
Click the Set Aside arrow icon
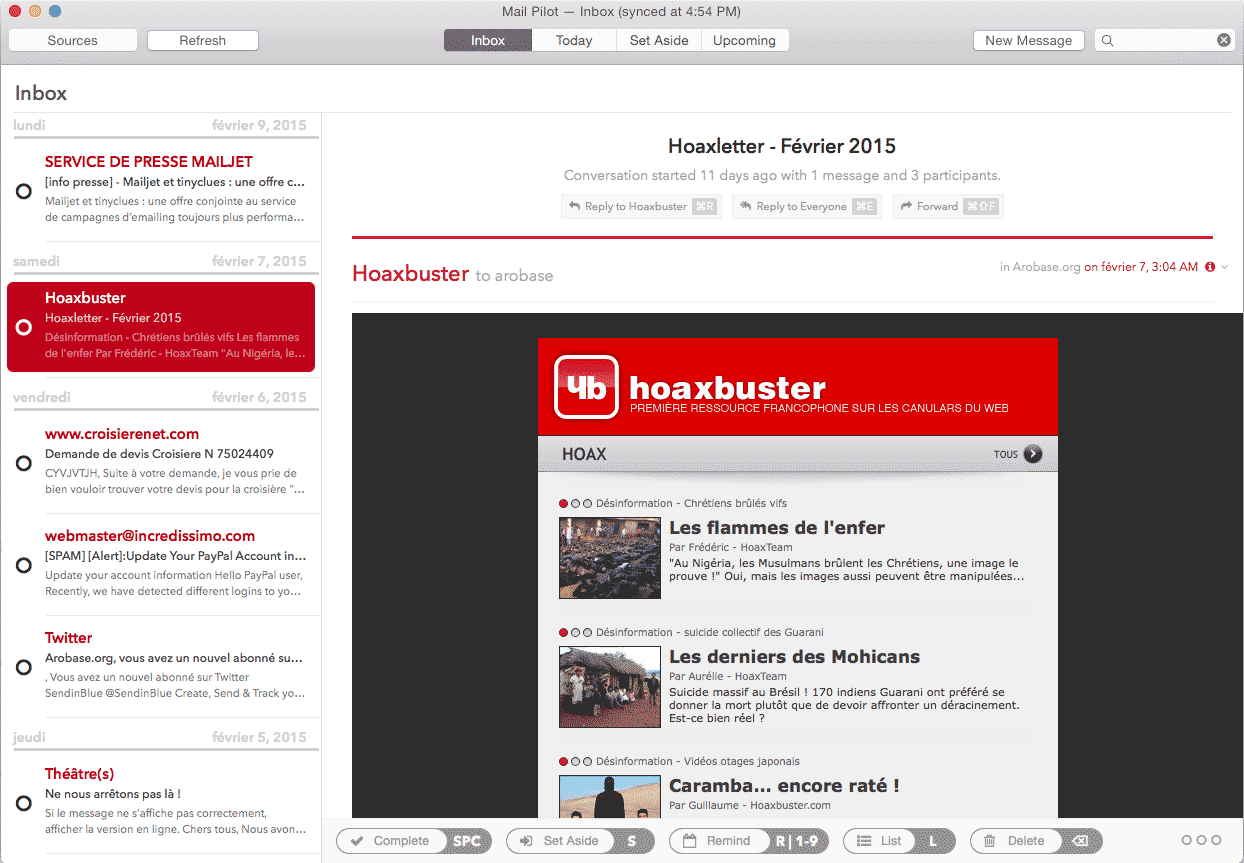[526, 841]
